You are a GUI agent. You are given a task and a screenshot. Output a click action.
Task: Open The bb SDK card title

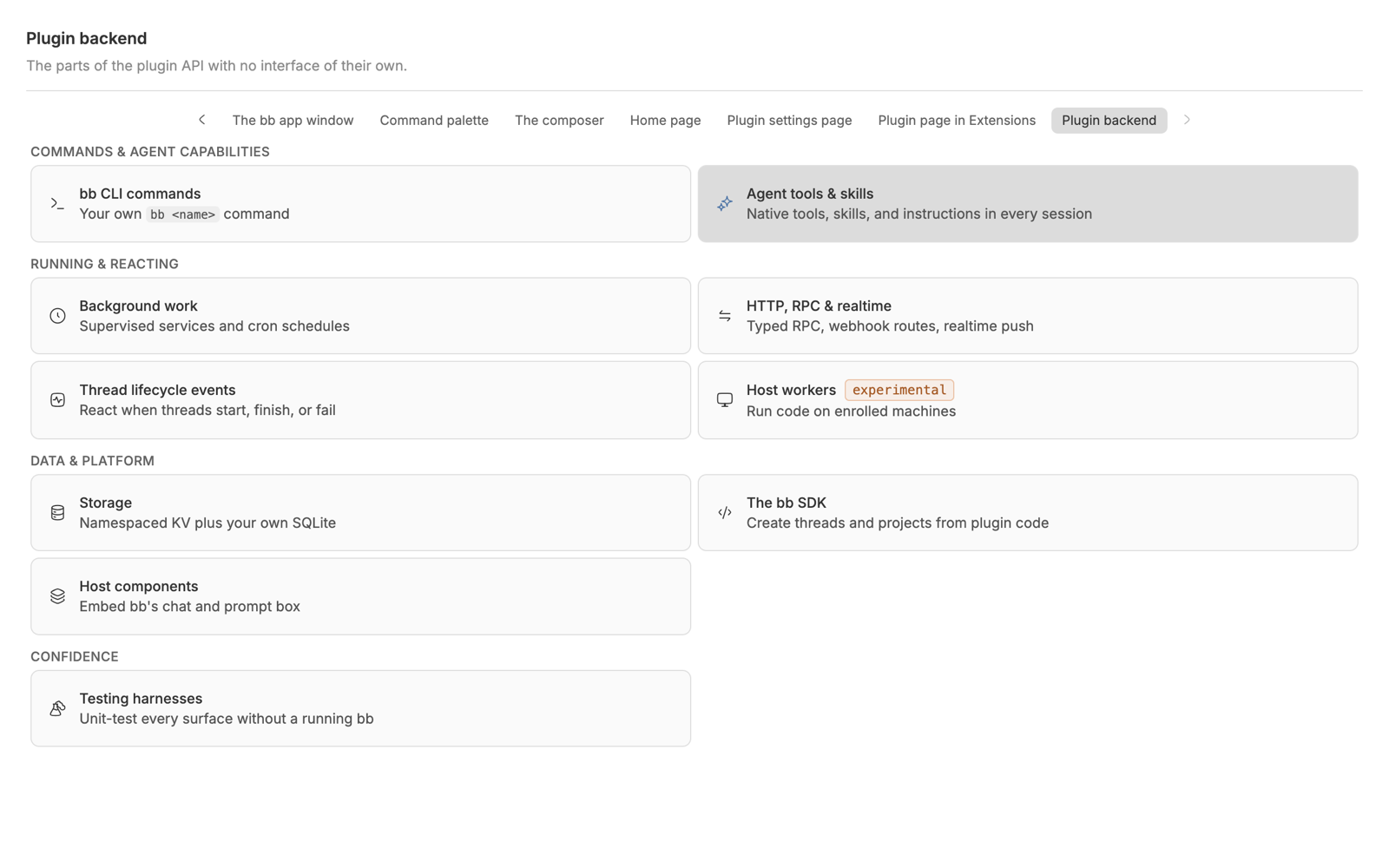787,503
